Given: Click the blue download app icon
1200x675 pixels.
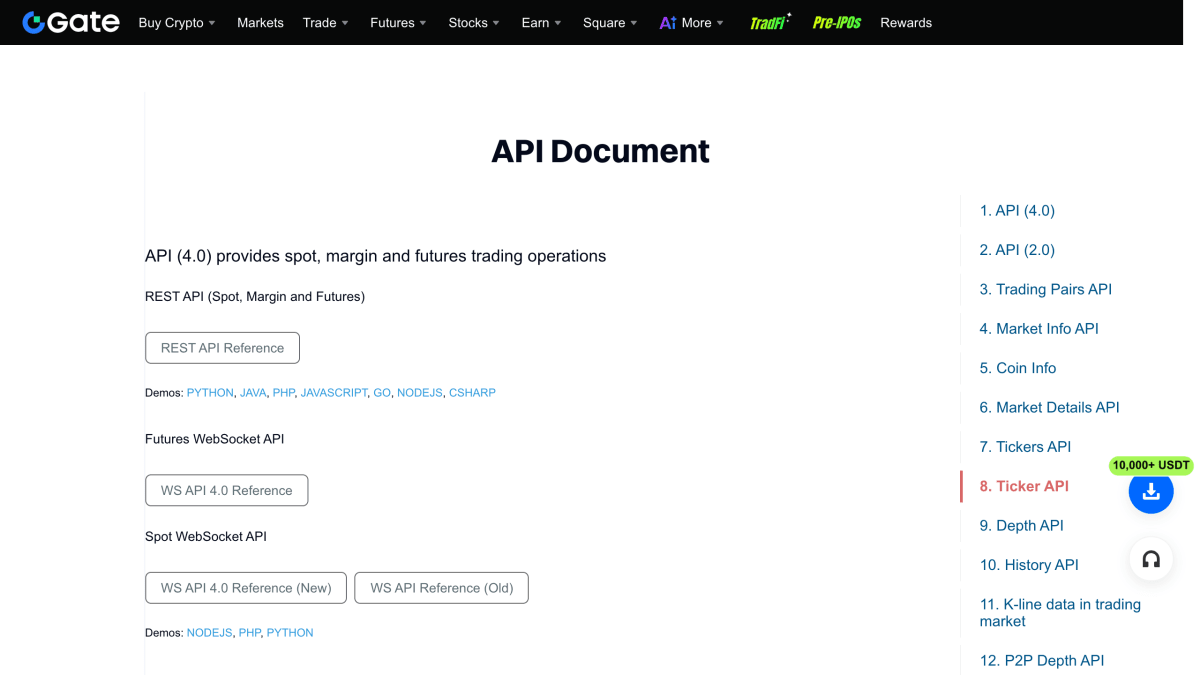Looking at the screenshot, I should 1151,491.
